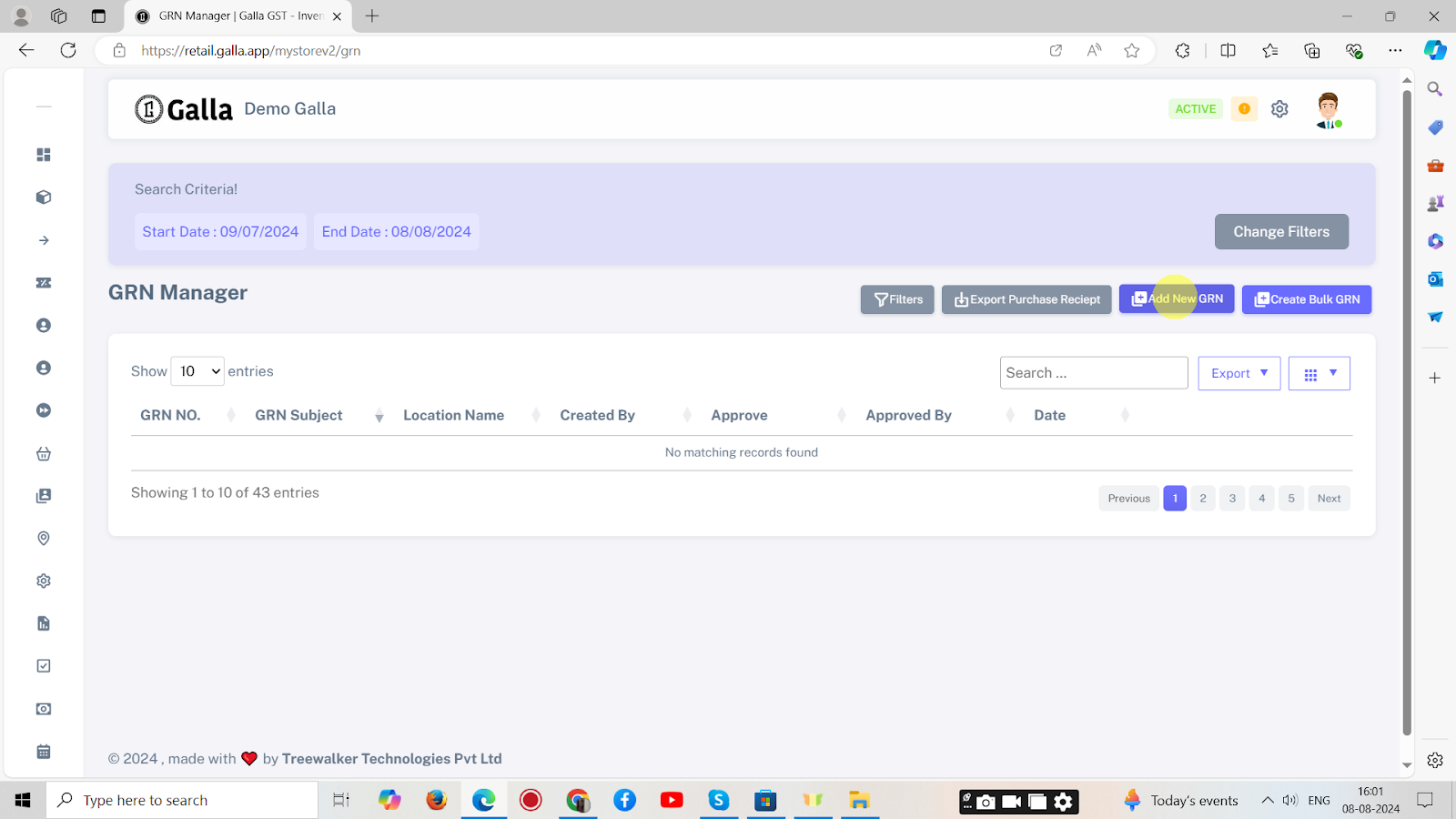Image resolution: width=1456 pixels, height=819 pixels.
Task: Open the location pin icon in left sidebar
Action: [44, 539]
